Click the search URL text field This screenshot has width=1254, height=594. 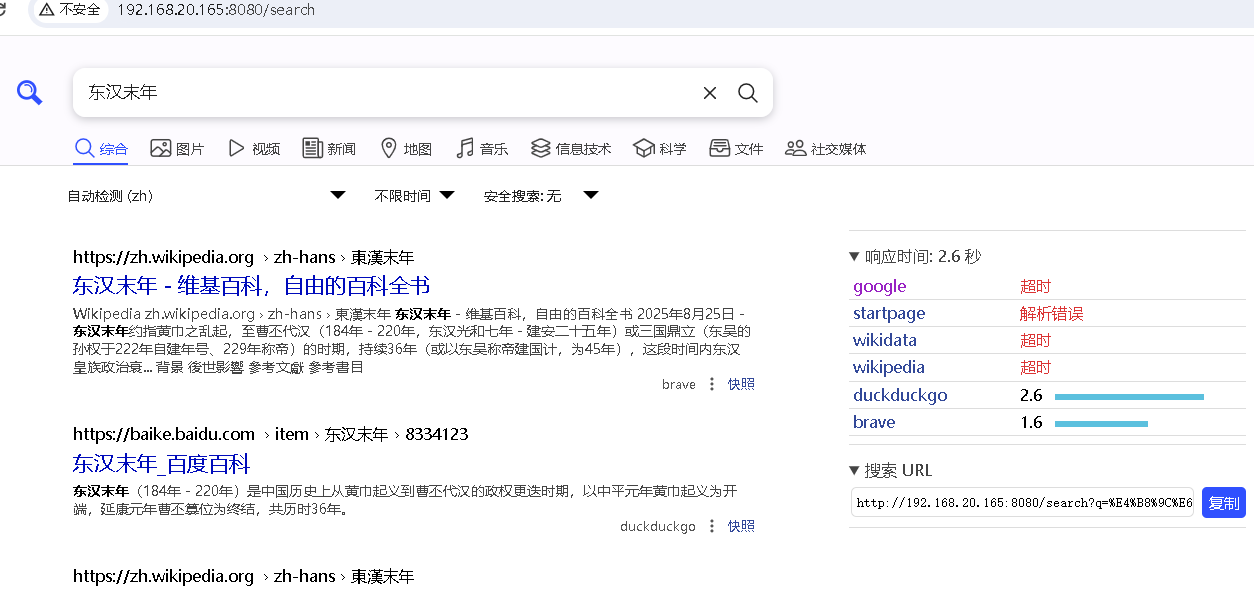click(1021, 503)
